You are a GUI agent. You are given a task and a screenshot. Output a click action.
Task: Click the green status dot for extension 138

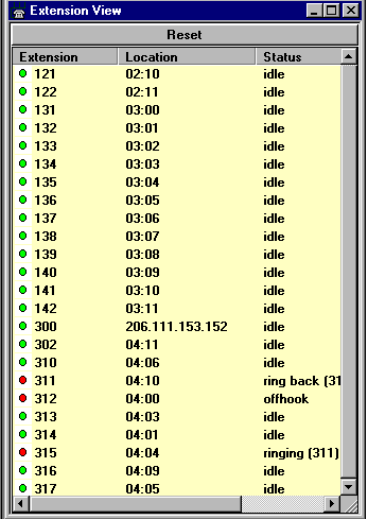(x=23, y=235)
